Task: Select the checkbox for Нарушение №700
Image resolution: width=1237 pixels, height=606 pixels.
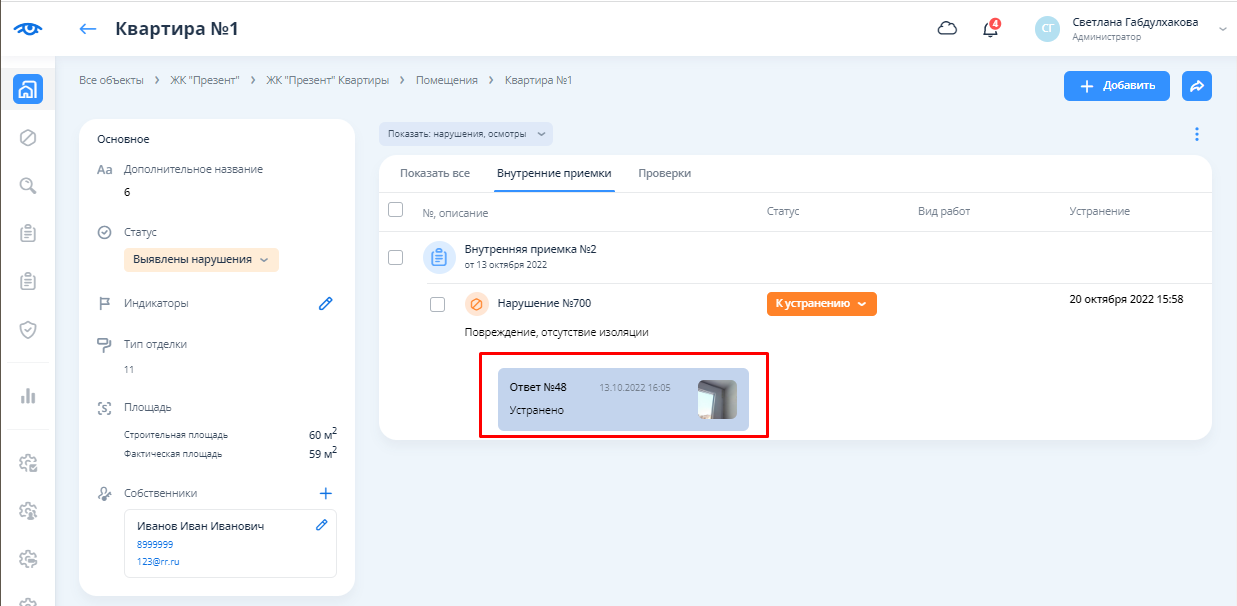Action: tap(437, 304)
